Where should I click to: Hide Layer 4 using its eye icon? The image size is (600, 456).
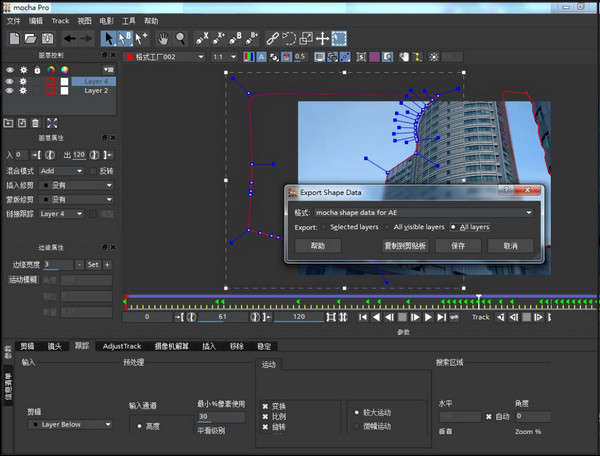9,81
